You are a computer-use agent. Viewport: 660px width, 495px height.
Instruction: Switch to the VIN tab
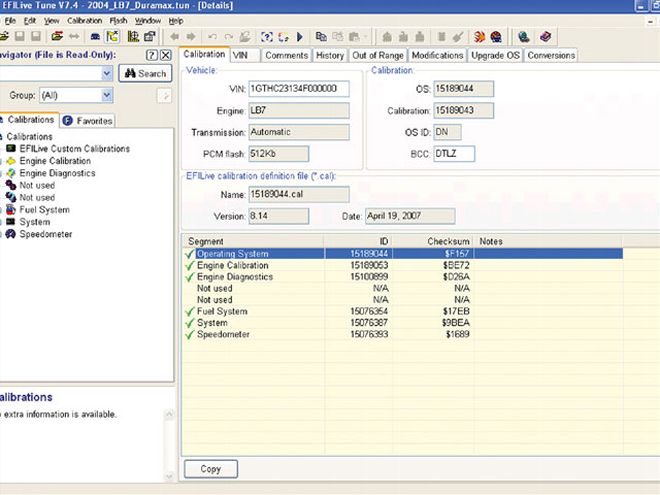245,56
